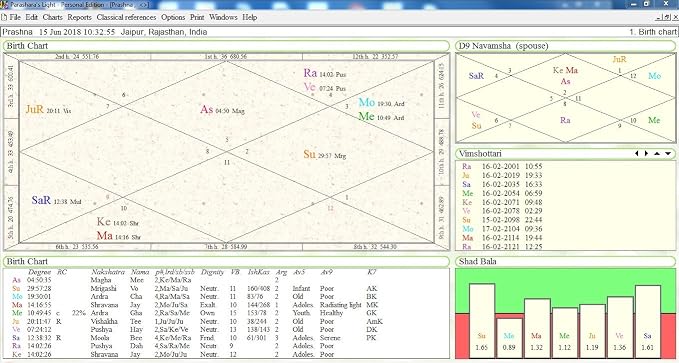Click the Moon bar (0.89) in Shad Bala
Image resolution: width=679 pixels, height=363 pixels.
click(x=509, y=338)
